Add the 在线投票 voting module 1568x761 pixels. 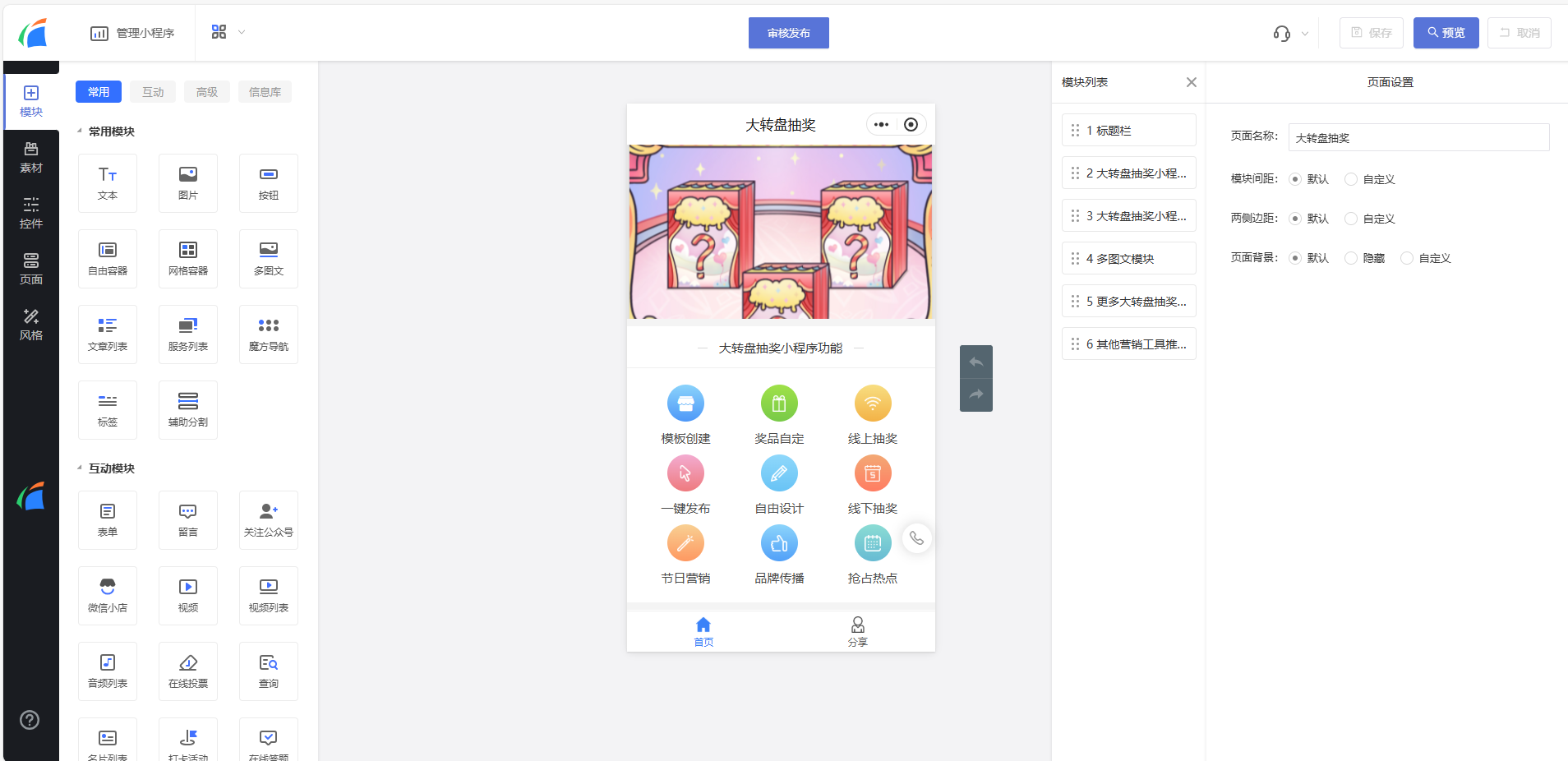tap(188, 671)
